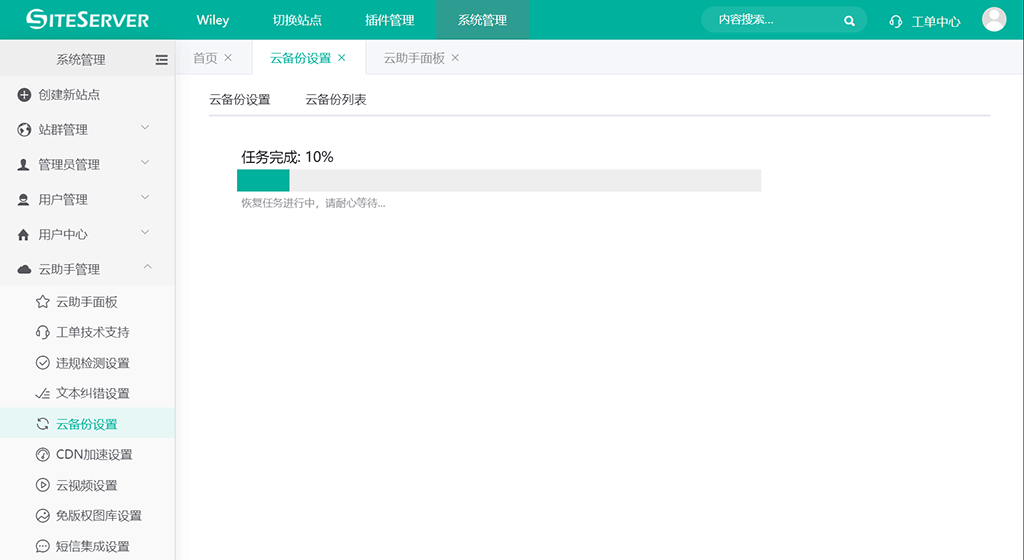Click the 工单中心 headset icon
This screenshot has width=1024, height=560.
tap(896, 21)
